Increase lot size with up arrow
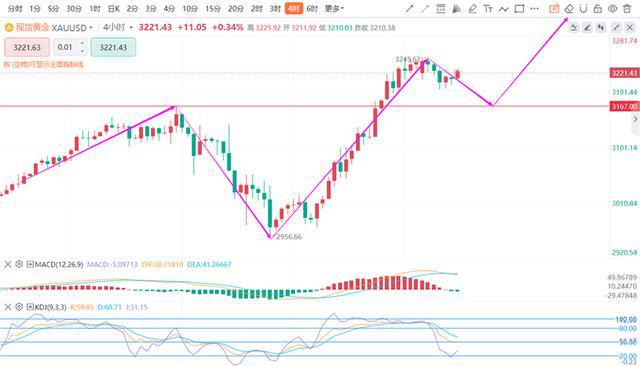Screen dimensions: 640x366 pyautogui.click(x=82, y=43)
